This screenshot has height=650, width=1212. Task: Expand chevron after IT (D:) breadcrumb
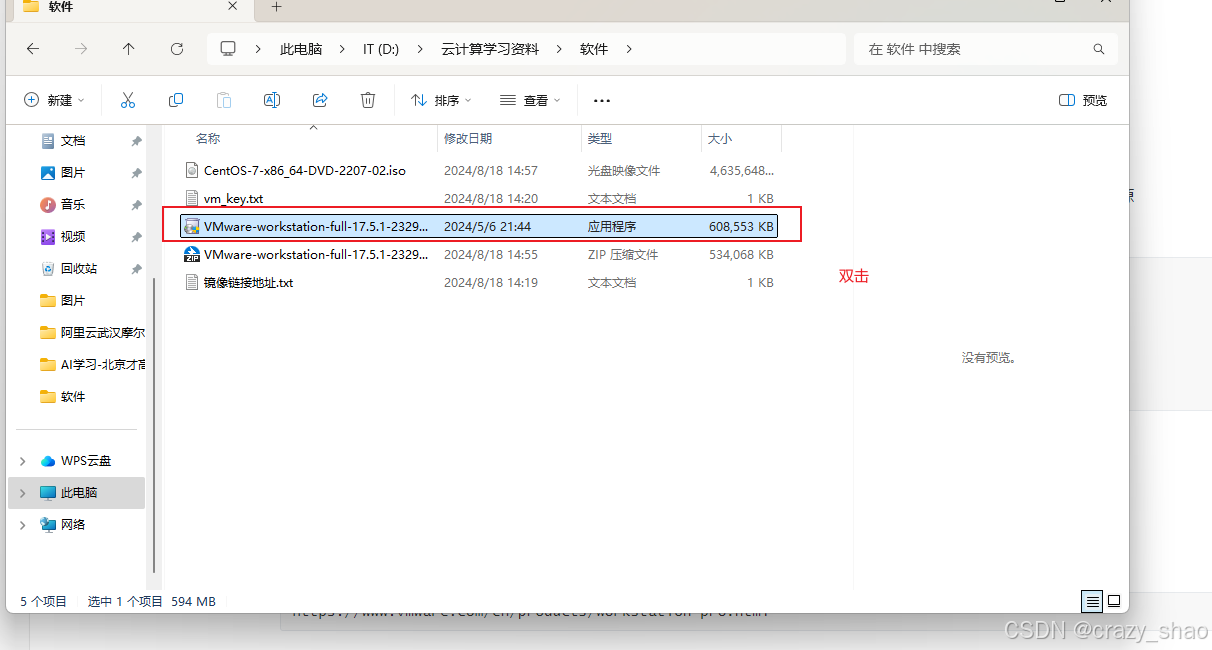click(419, 49)
